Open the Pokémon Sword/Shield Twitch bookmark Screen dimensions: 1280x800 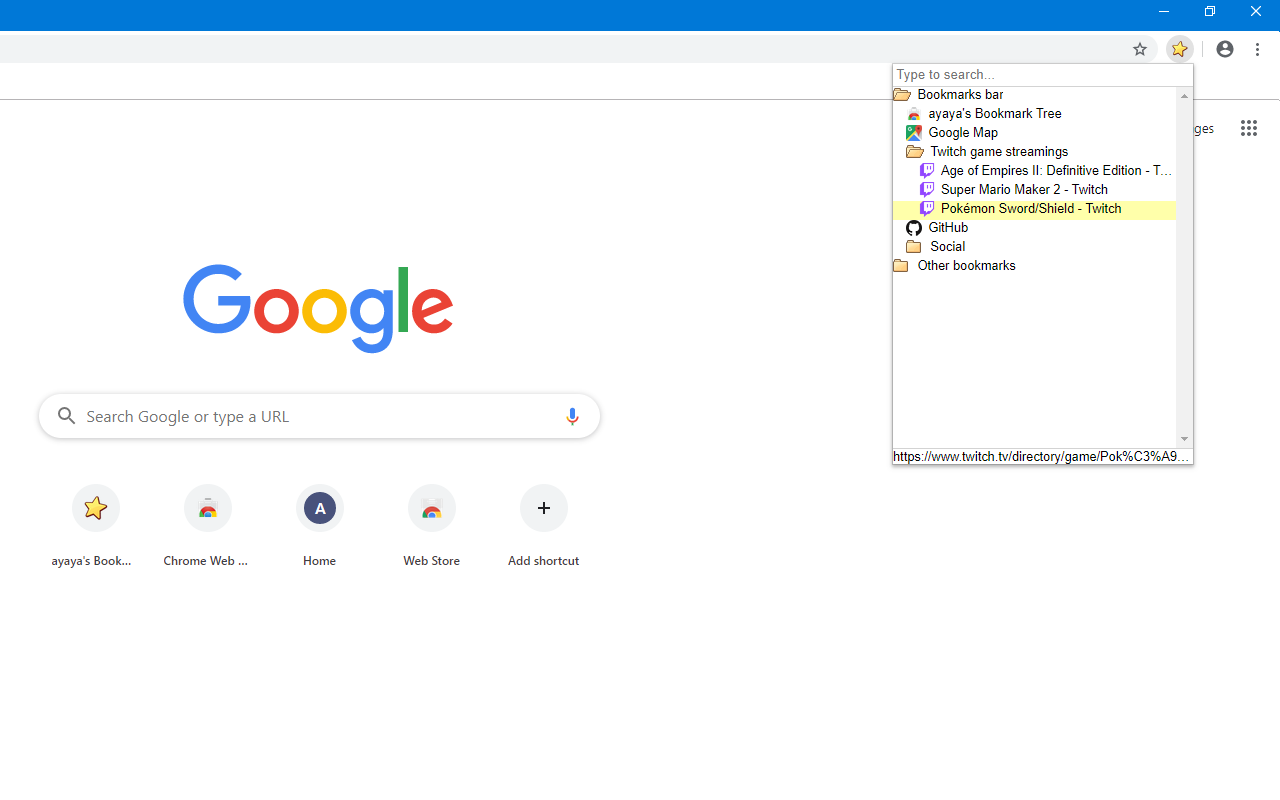click(x=1030, y=208)
